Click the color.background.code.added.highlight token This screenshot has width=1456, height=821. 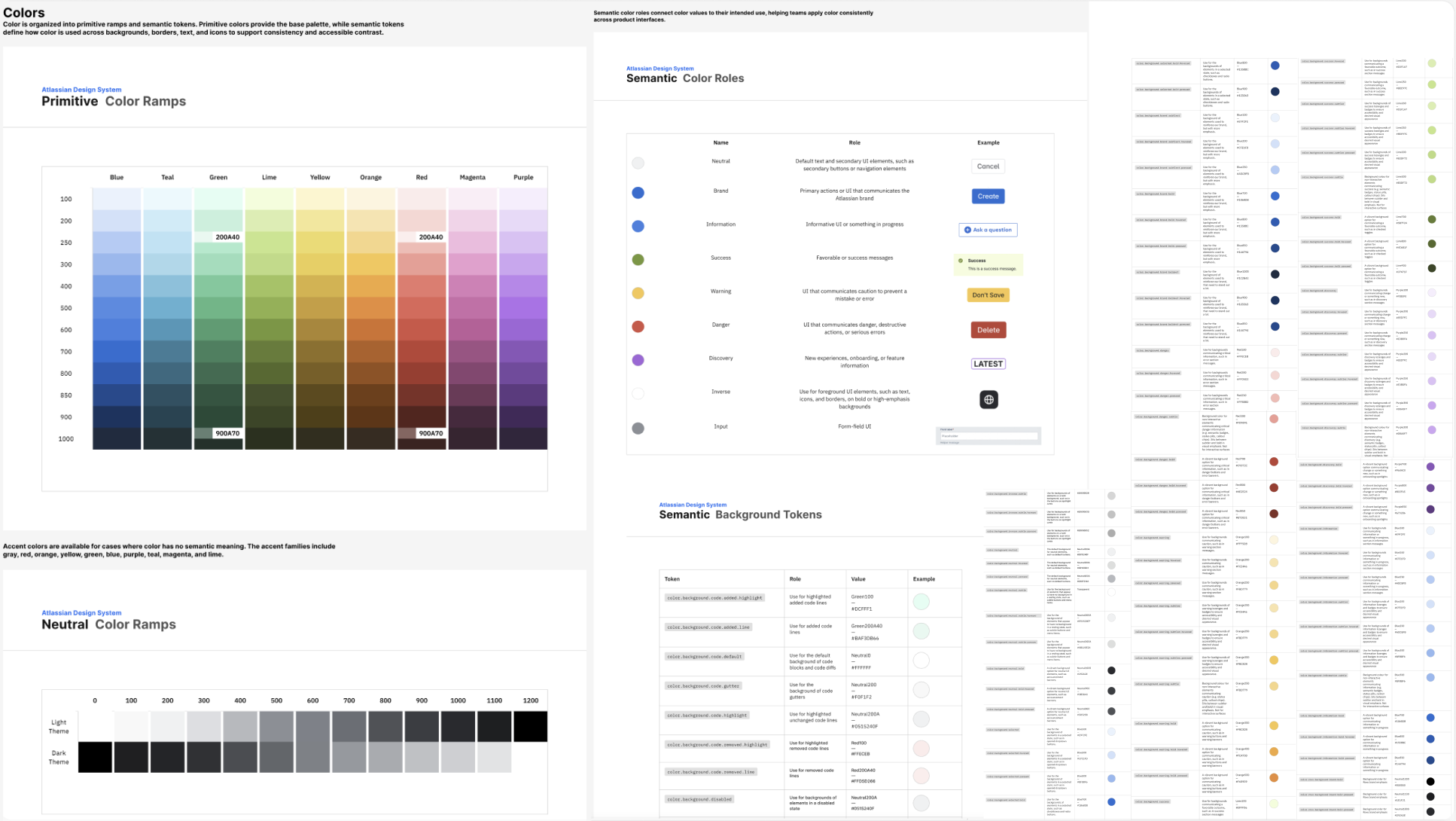pos(714,597)
